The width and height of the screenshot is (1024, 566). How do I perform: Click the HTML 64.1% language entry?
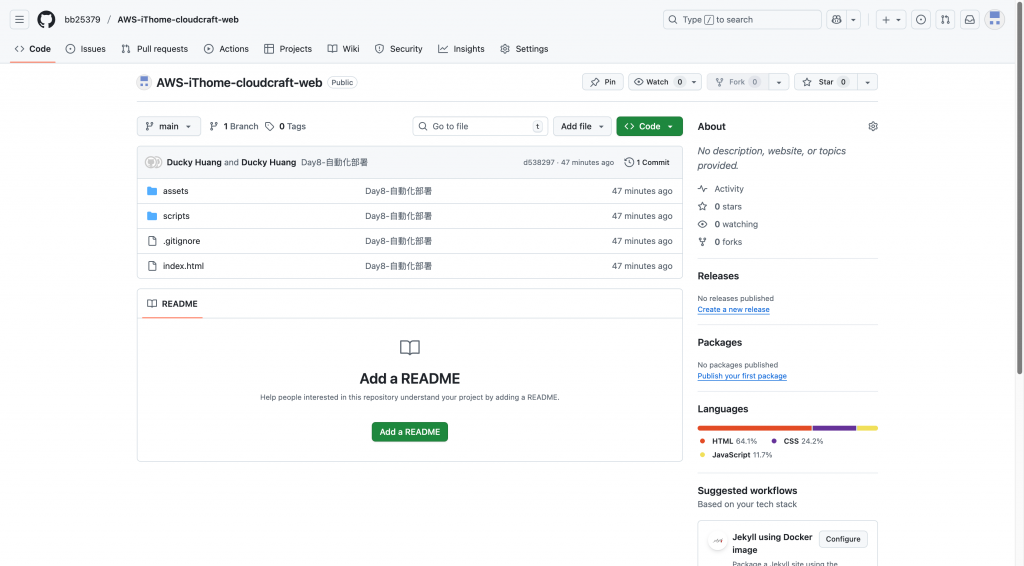(x=728, y=441)
